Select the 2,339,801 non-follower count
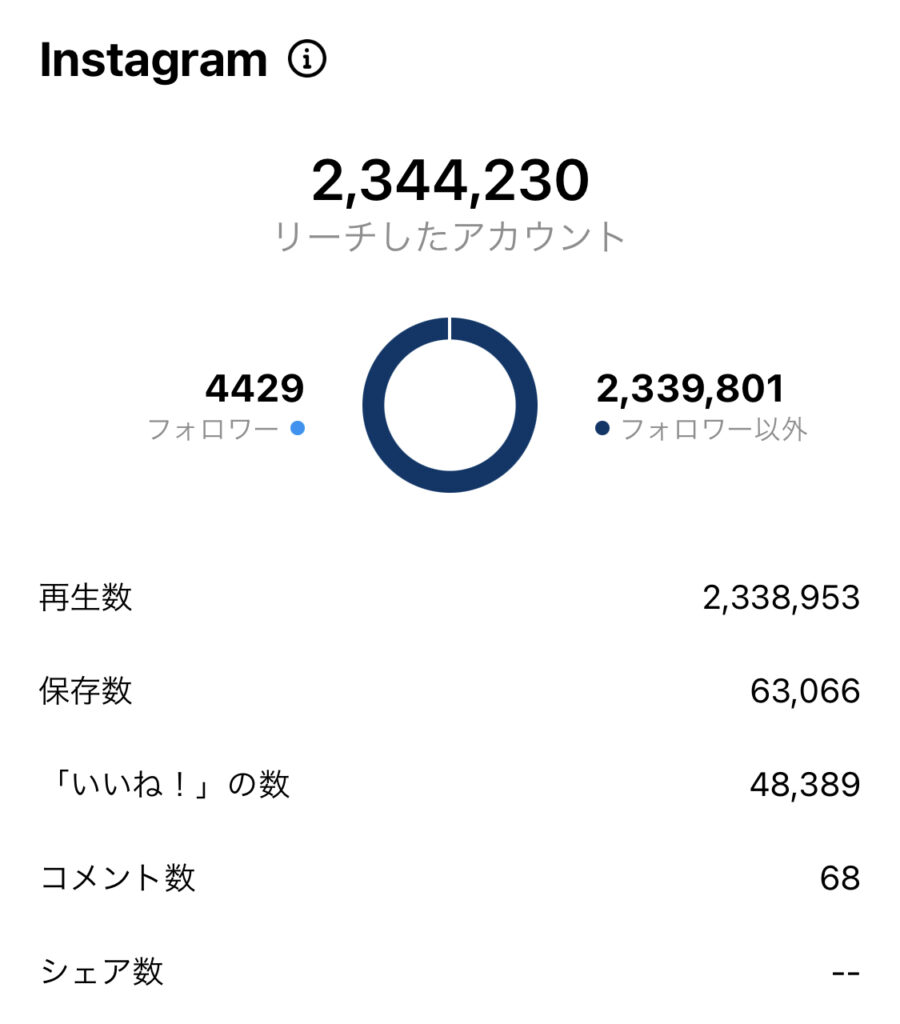This screenshot has height=1024, width=900. pyautogui.click(x=690, y=388)
